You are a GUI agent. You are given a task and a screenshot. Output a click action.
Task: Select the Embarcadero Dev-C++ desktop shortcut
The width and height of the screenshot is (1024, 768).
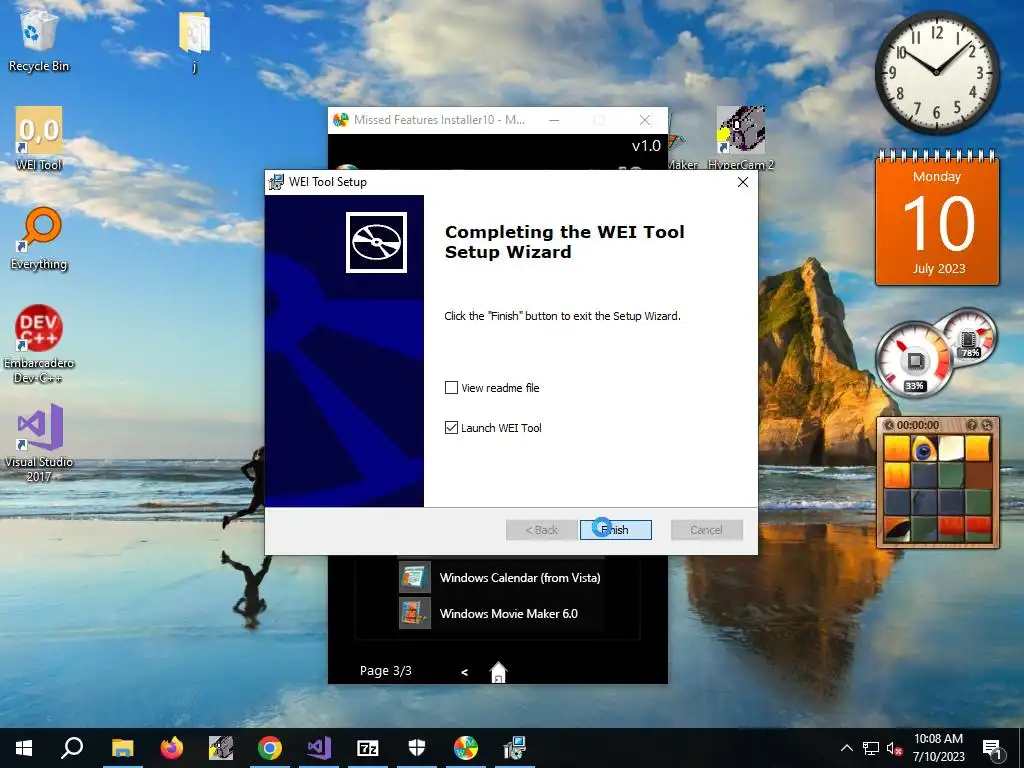39,344
